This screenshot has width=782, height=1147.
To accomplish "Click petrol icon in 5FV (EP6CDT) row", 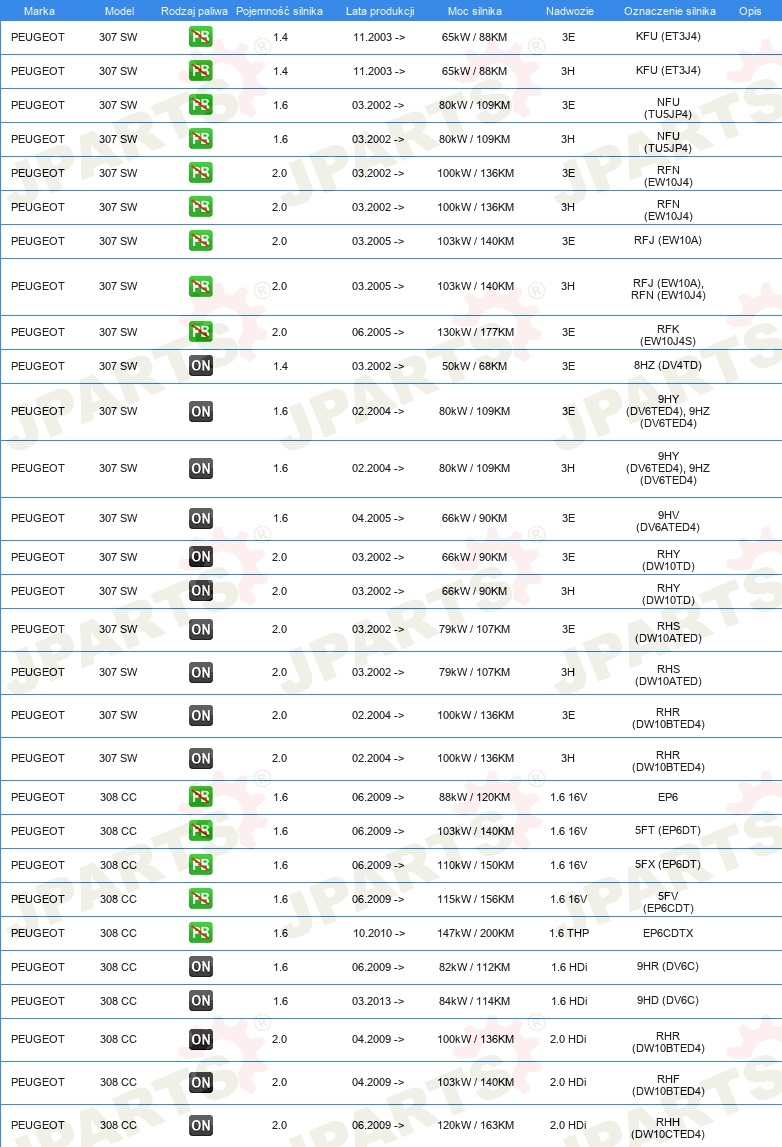I will click(200, 898).
